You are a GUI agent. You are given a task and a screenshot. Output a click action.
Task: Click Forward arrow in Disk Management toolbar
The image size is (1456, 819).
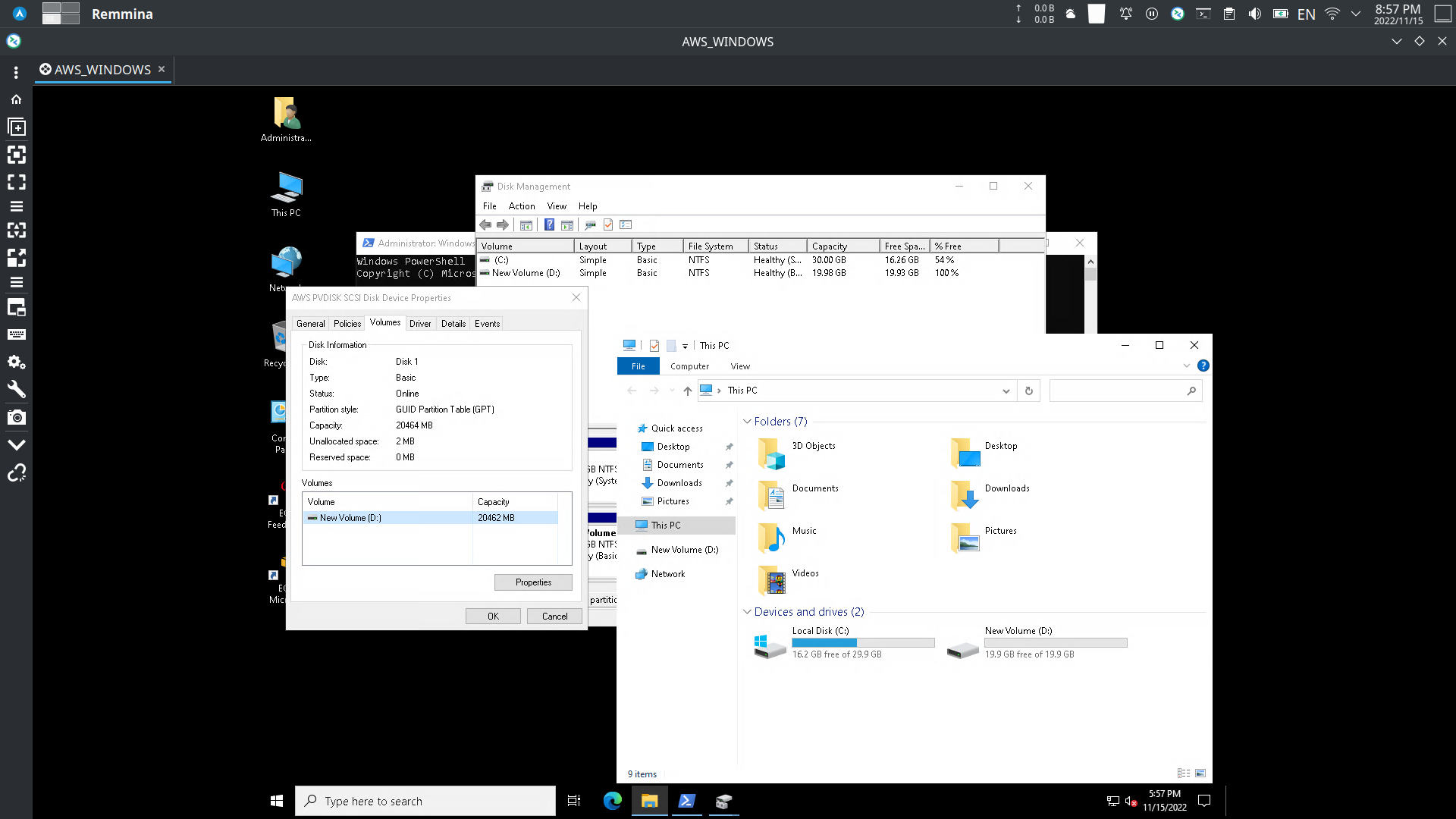[x=503, y=224]
